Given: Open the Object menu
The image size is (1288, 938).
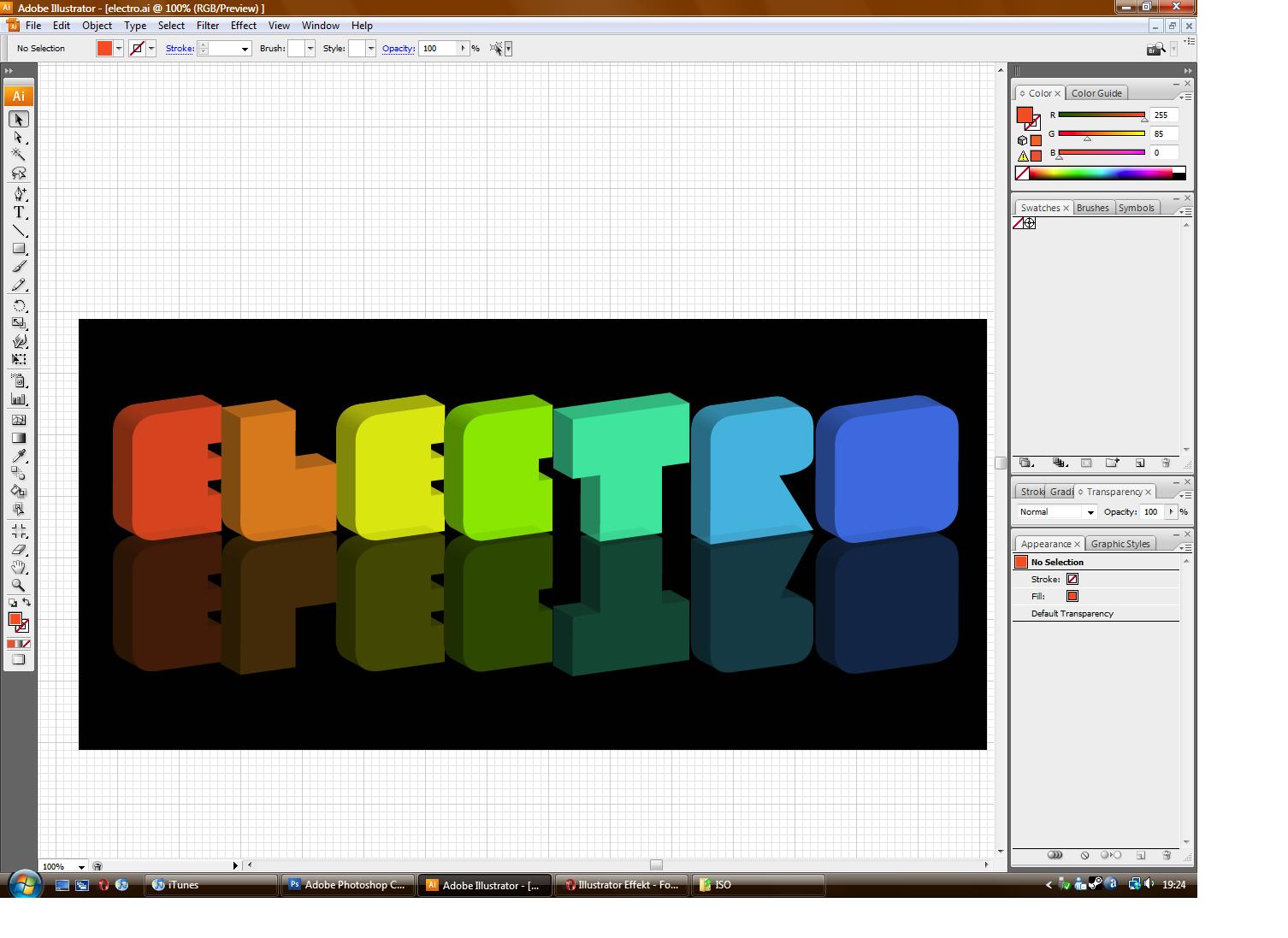Looking at the screenshot, I should pyautogui.click(x=97, y=26).
